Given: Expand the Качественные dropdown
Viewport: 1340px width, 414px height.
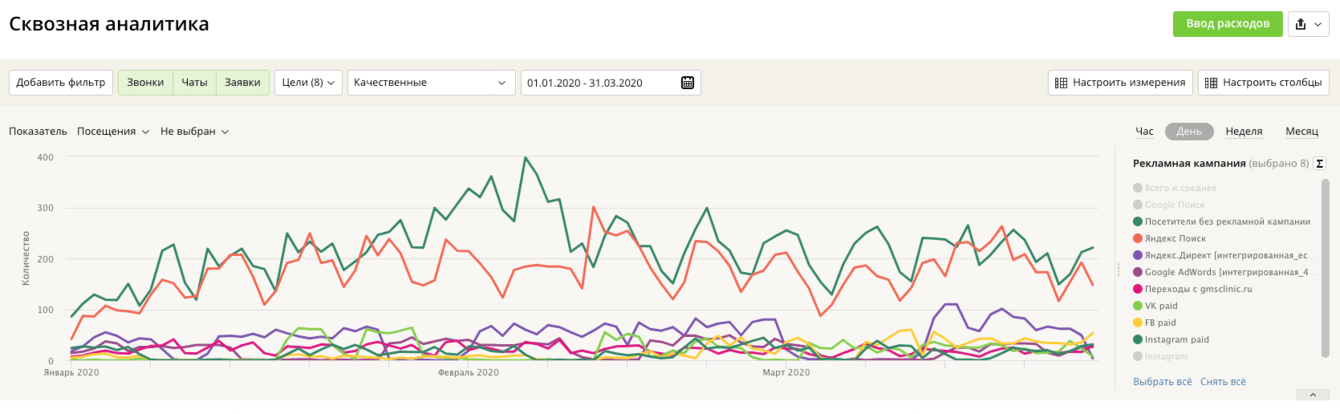Looking at the screenshot, I should (x=431, y=83).
